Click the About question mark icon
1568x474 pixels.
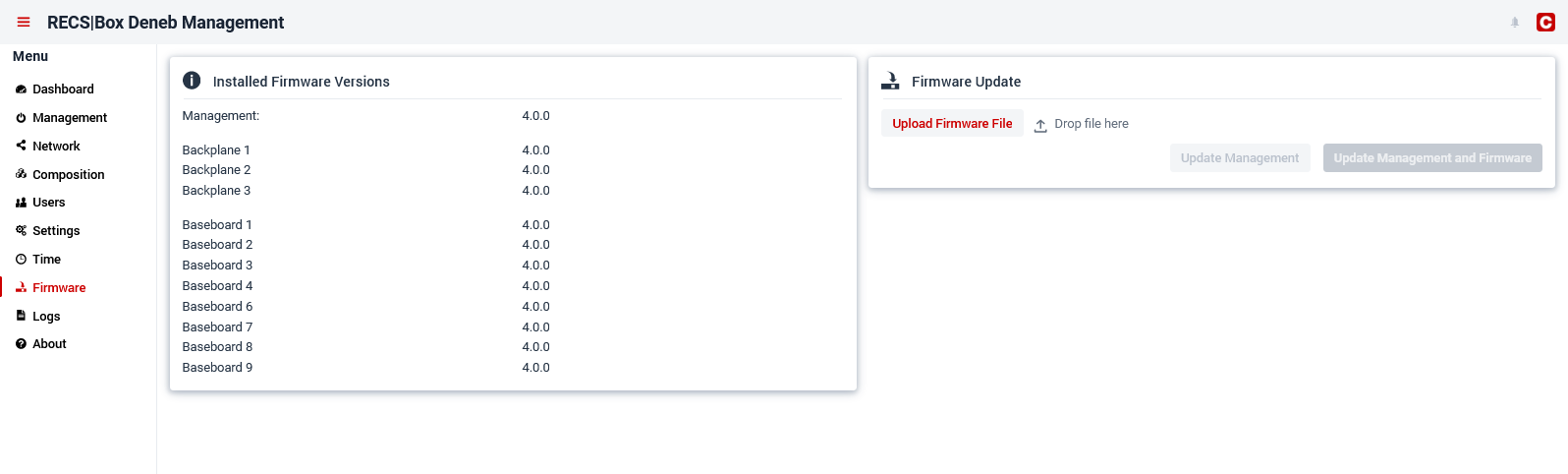click(21, 344)
